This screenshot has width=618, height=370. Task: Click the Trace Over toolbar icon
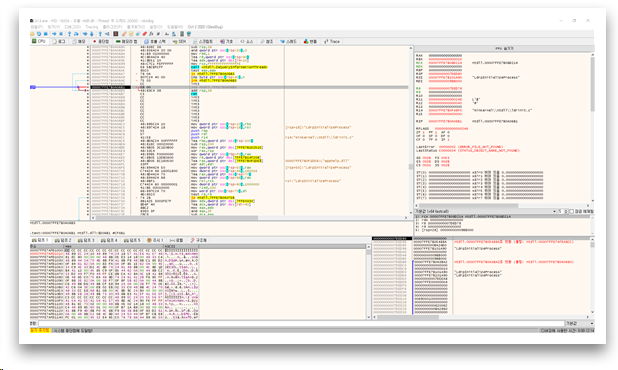click(x=91, y=34)
